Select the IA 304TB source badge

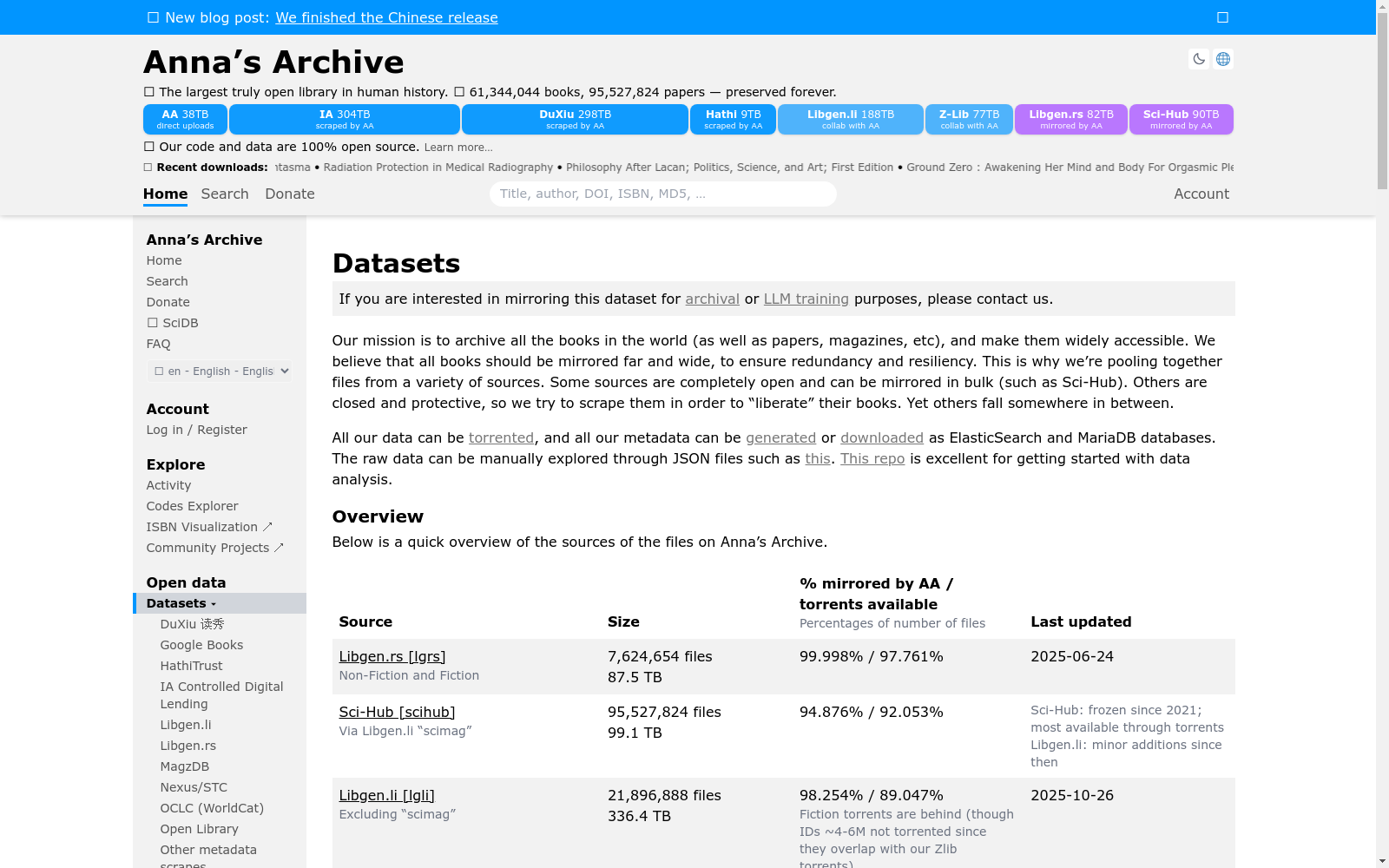tap(345, 119)
